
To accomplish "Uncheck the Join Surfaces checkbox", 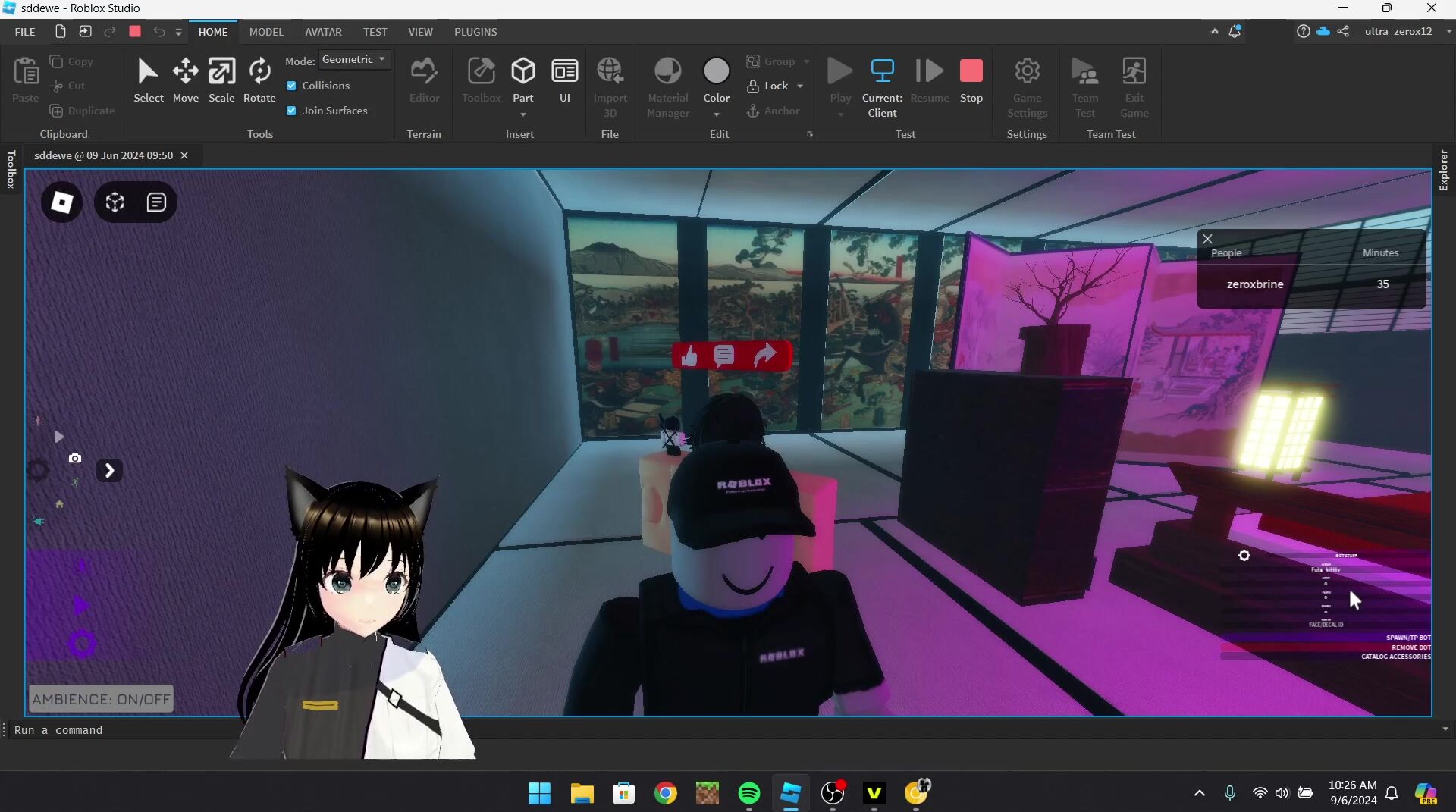I will click(x=291, y=111).
